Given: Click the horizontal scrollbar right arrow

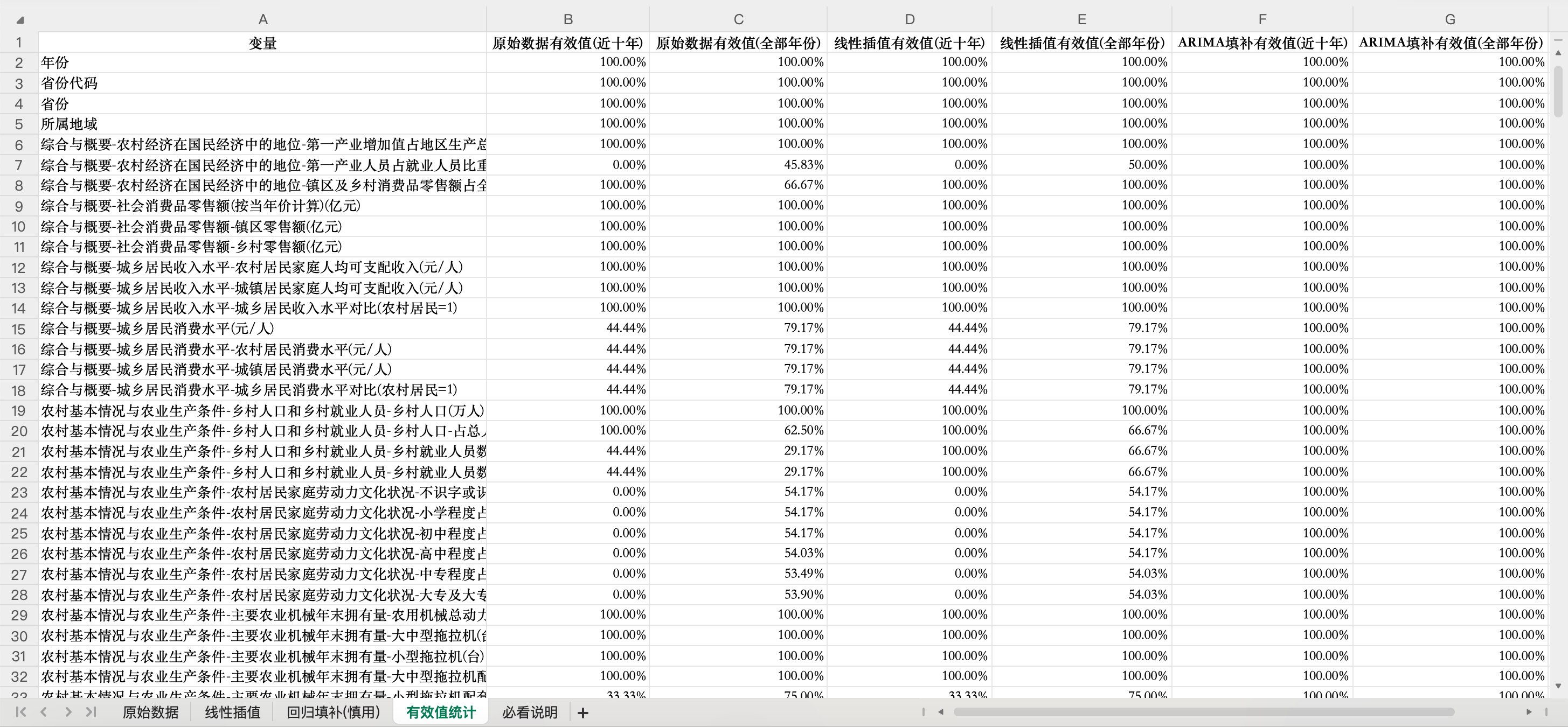Looking at the screenshot, I should [x=1529, y=712].
